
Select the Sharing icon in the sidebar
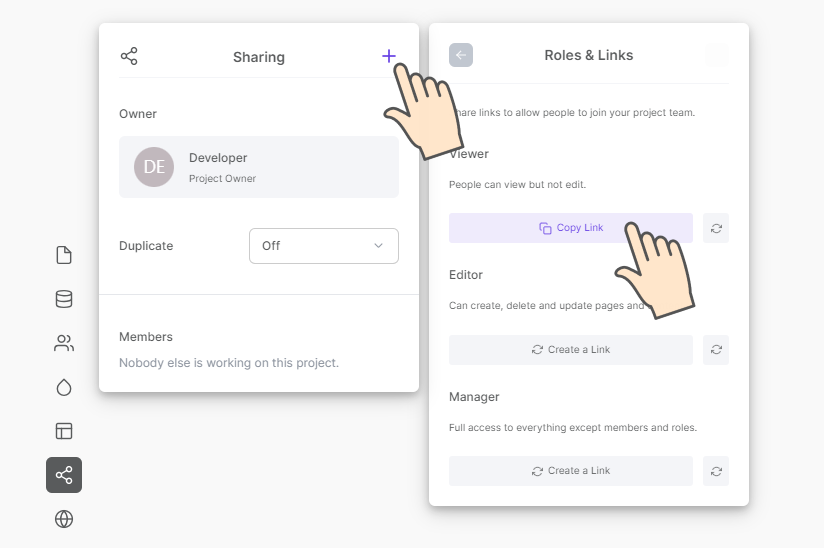(64, 475)
